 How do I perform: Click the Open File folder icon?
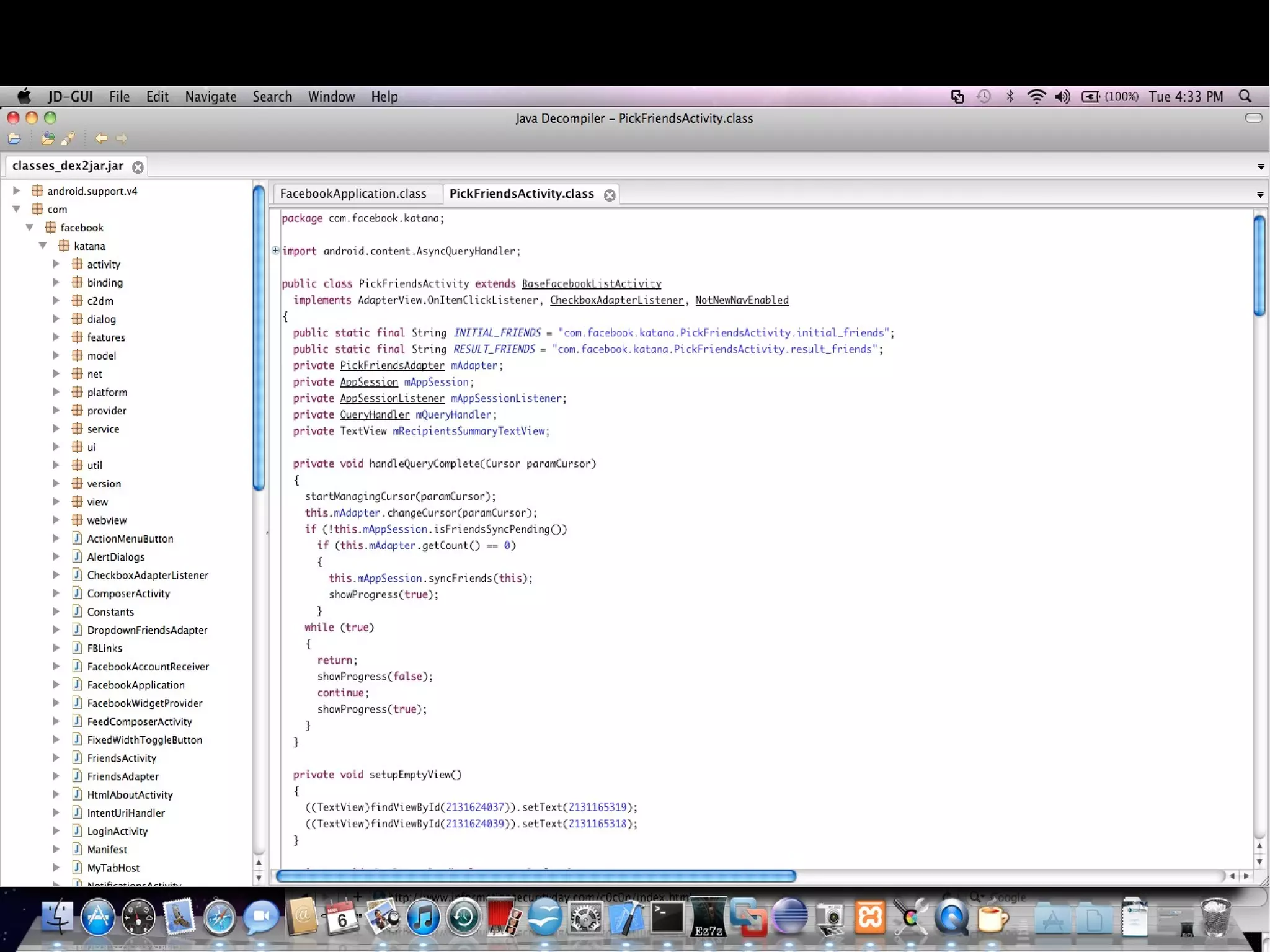[x=14, y=138]
